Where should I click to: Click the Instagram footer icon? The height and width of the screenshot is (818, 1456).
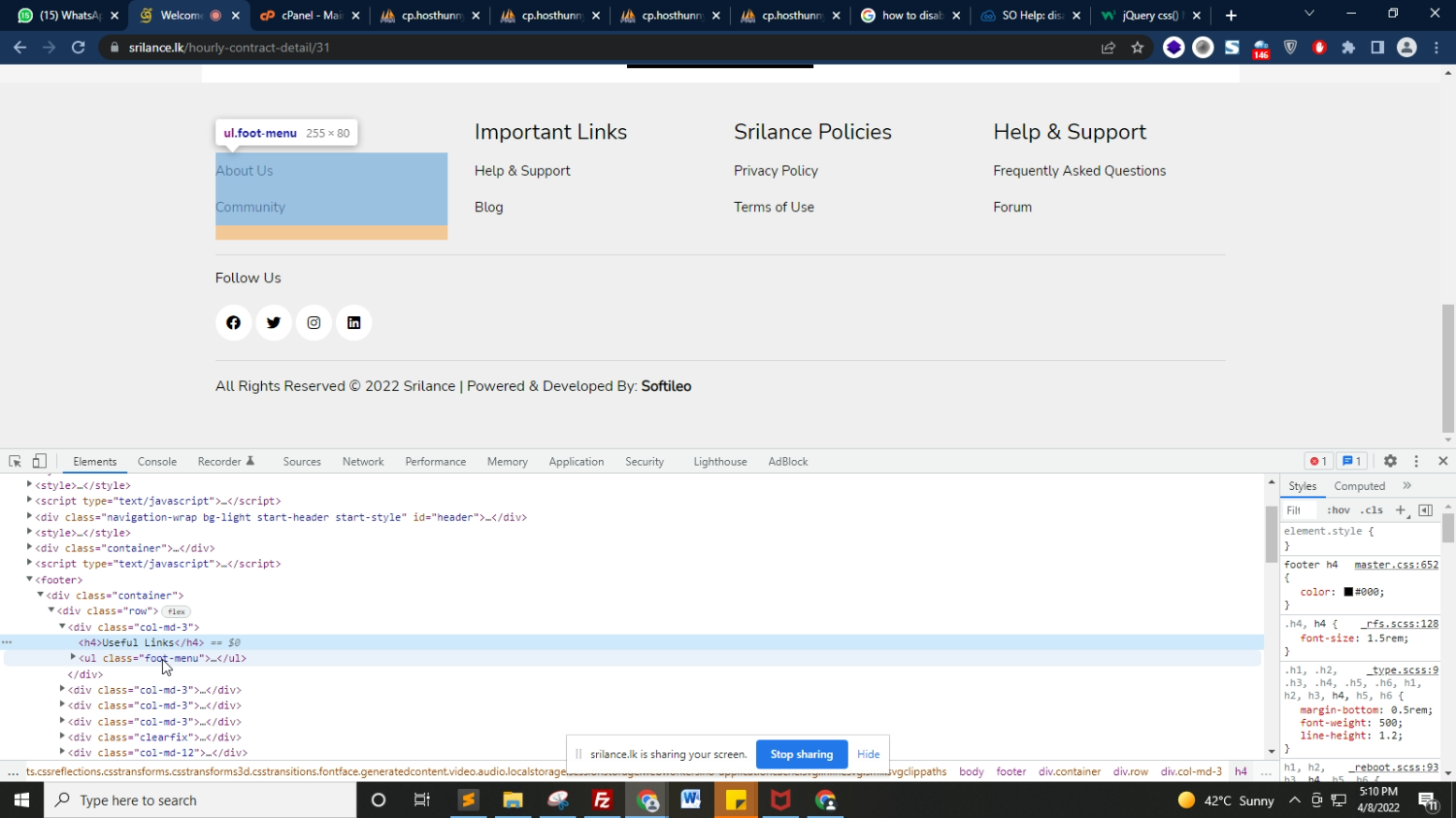pos(314,323)
